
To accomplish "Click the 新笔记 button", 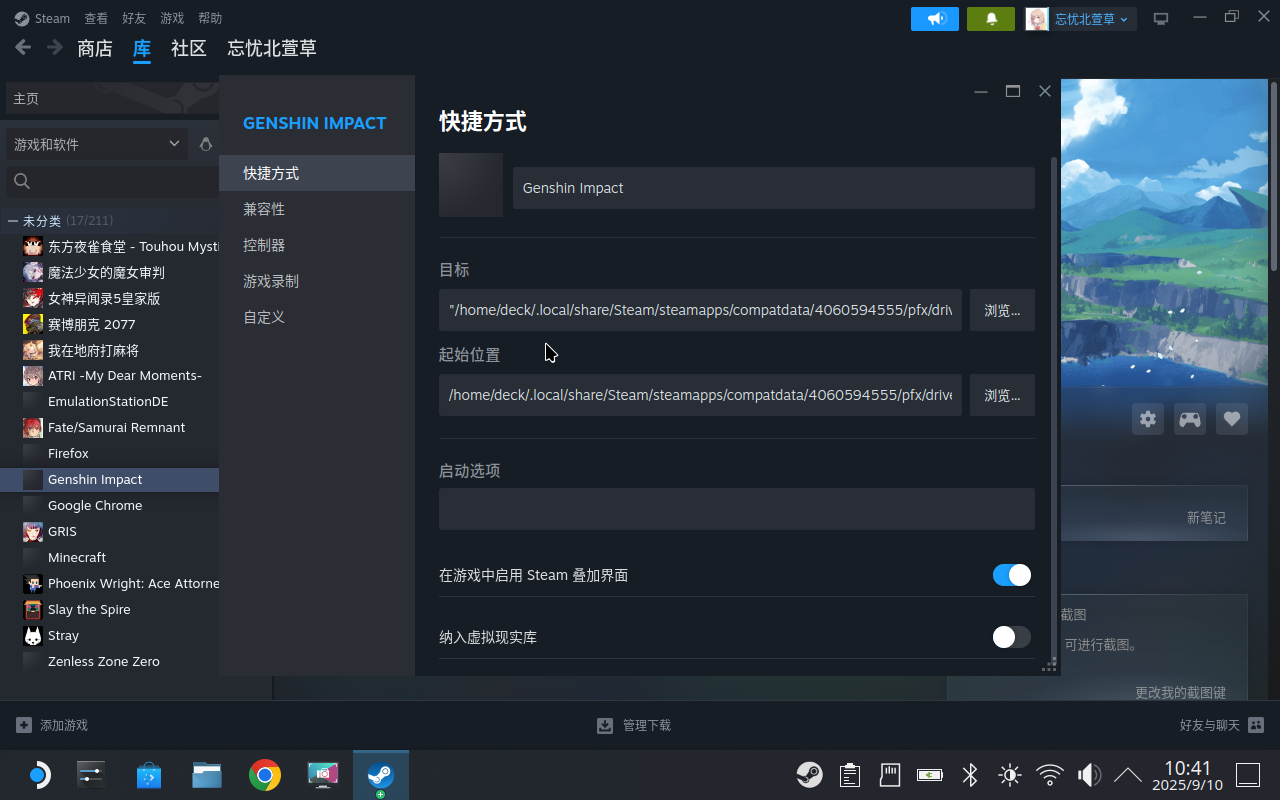I will click(1206, 517).
